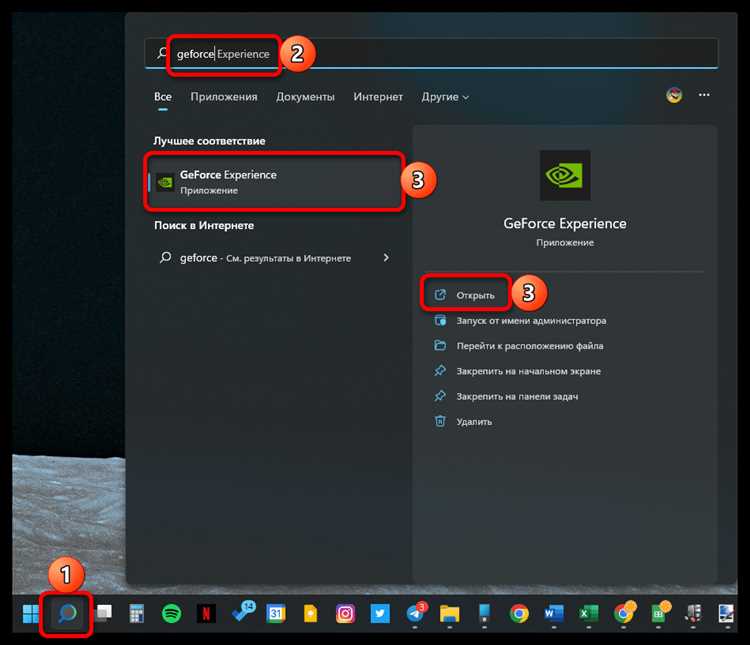The image size is (750, 645).
Task: Open Microsoft Excel from the taskbar
Action: point(589,613)
